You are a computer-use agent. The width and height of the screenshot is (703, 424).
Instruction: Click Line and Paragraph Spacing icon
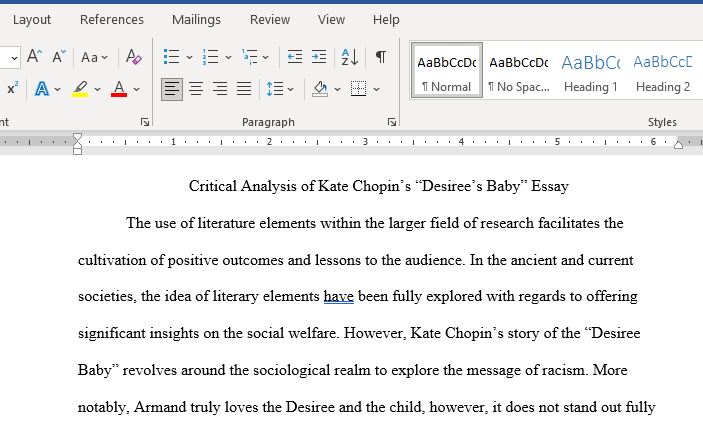click(275, 89)
